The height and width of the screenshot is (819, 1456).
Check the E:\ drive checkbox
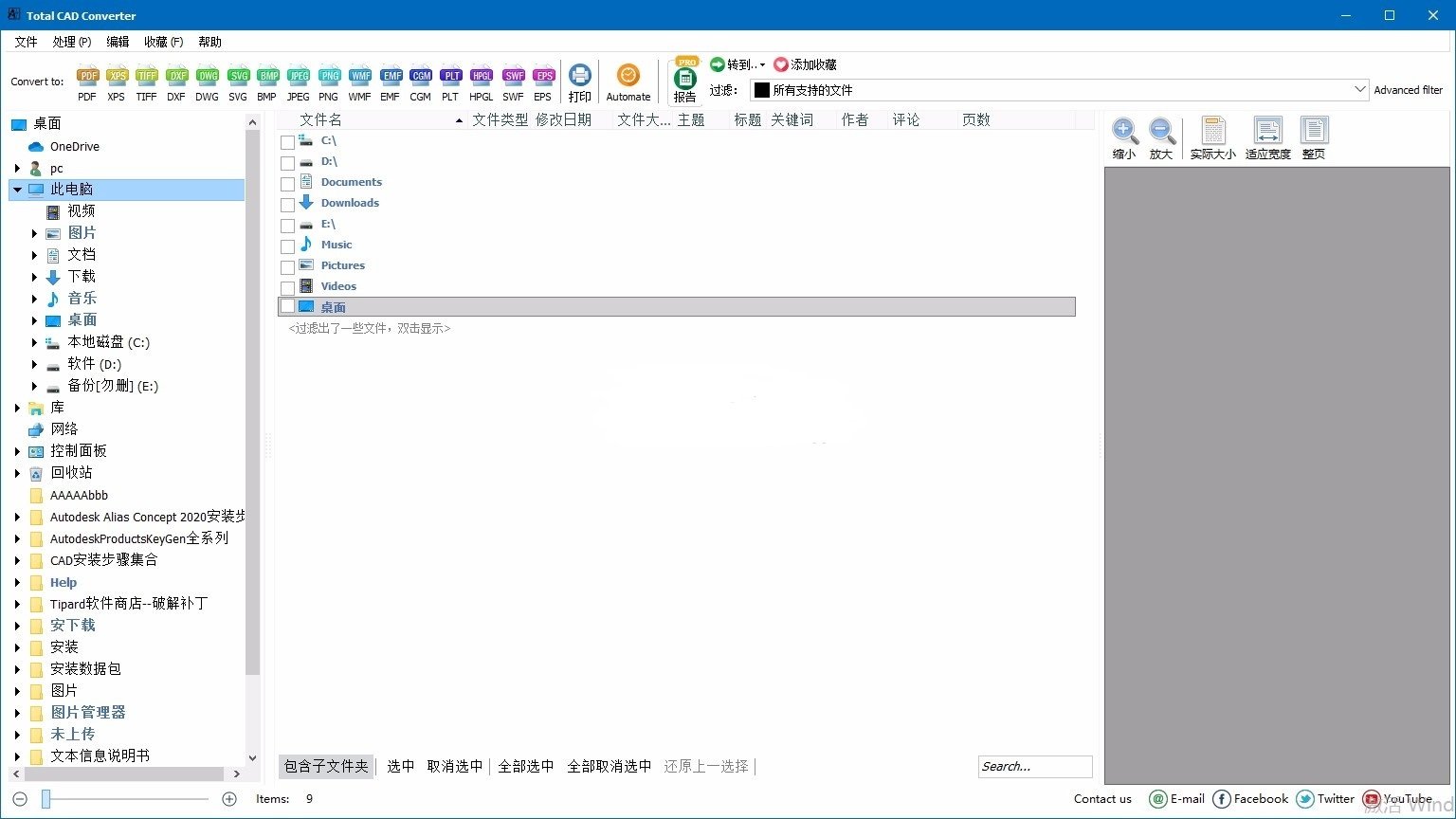[287, 226]
